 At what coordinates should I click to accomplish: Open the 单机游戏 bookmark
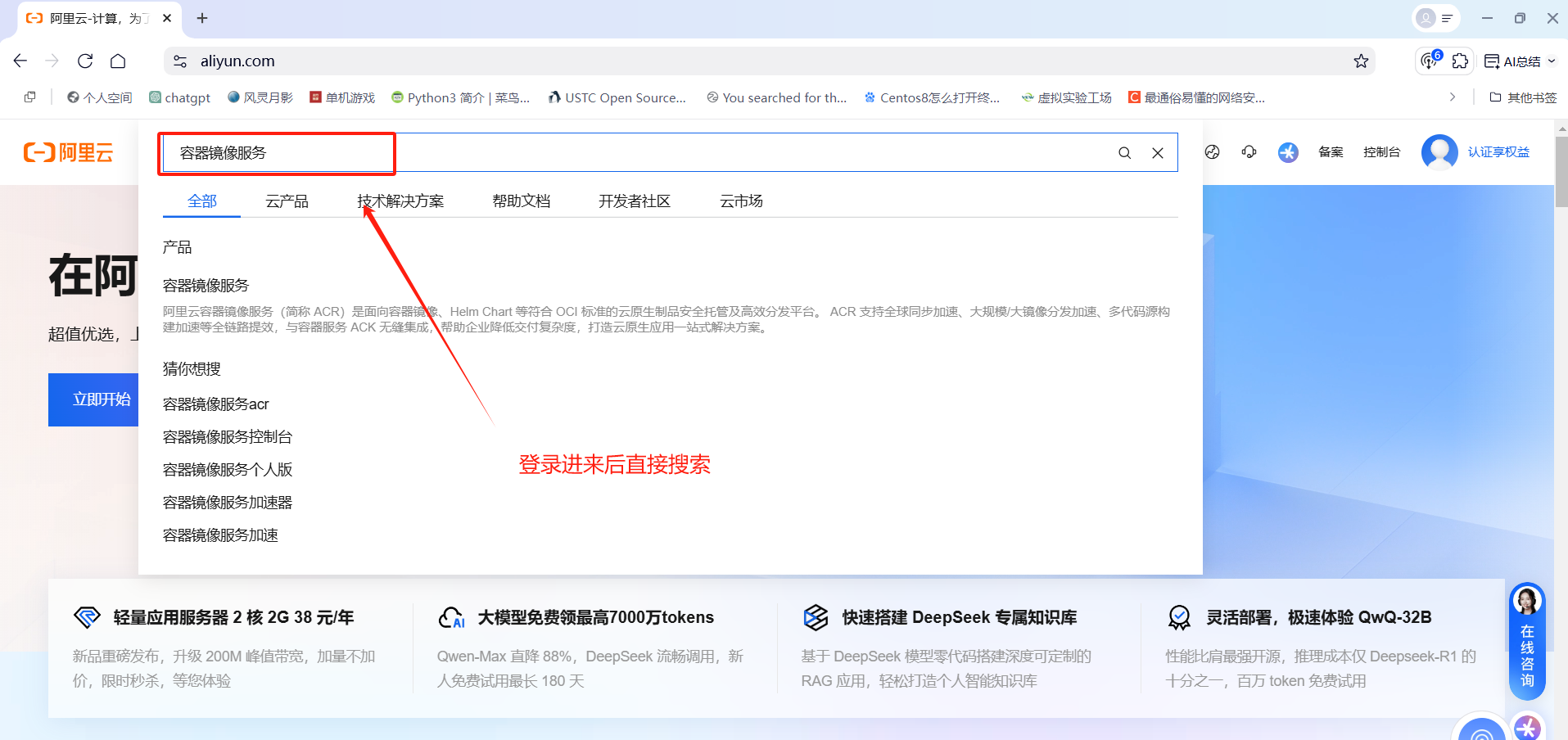click(342, 97)
